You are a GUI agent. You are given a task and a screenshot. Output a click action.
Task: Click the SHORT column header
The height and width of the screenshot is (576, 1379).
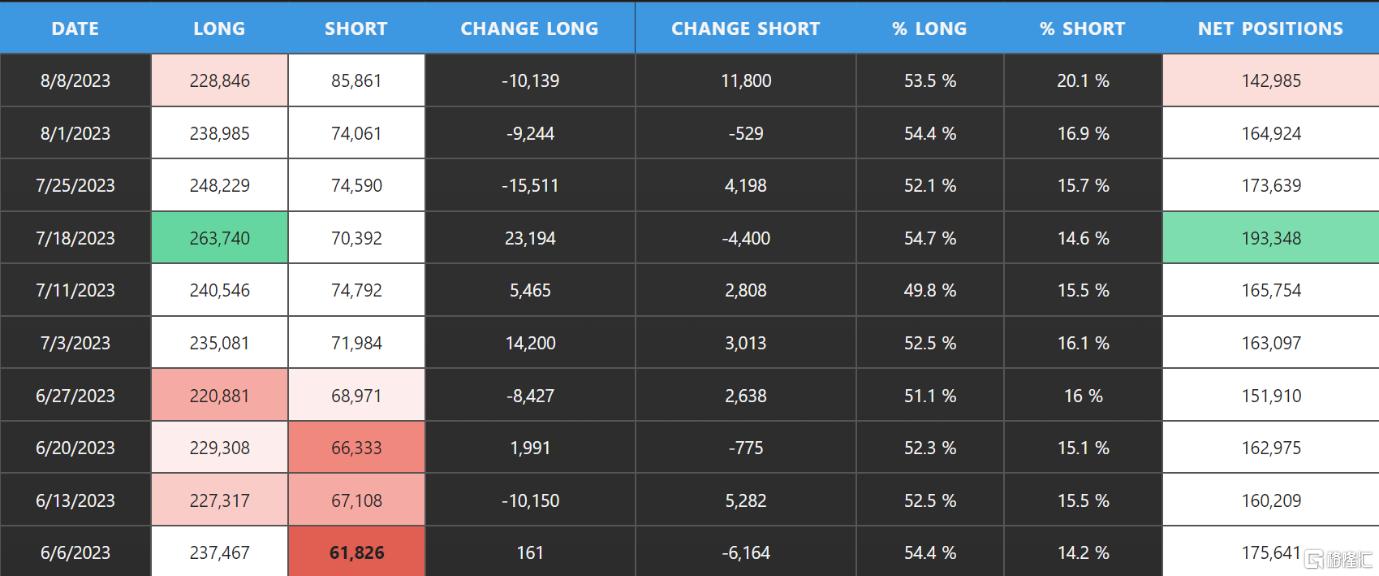coord(356,28)
